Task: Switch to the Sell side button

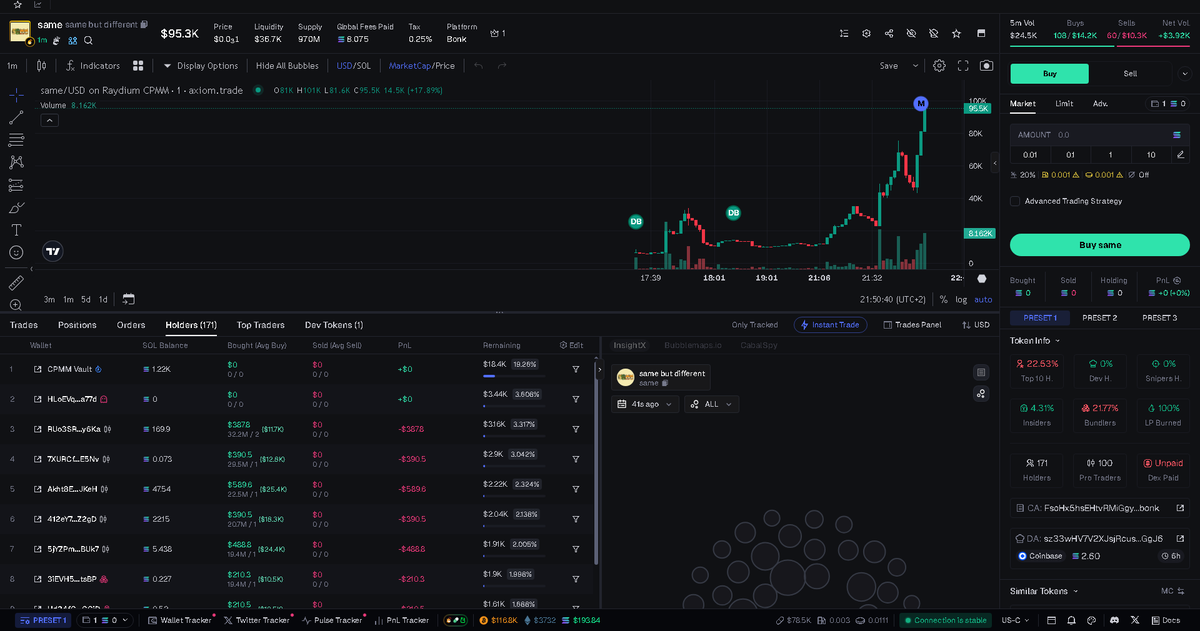Action: tap(1130, 73)
